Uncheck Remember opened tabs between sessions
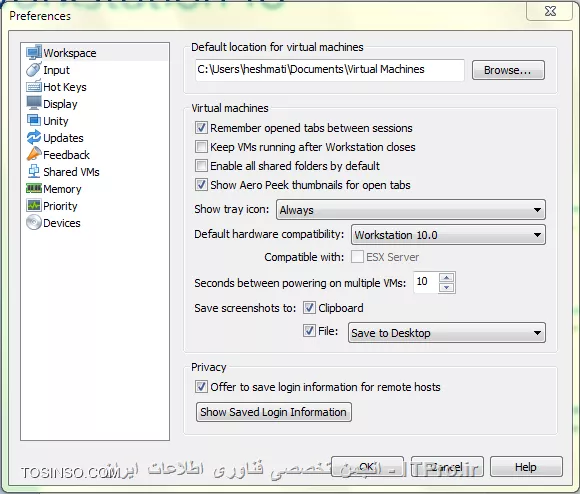Viewport: 580px width, 494px height. coord(201,128)
